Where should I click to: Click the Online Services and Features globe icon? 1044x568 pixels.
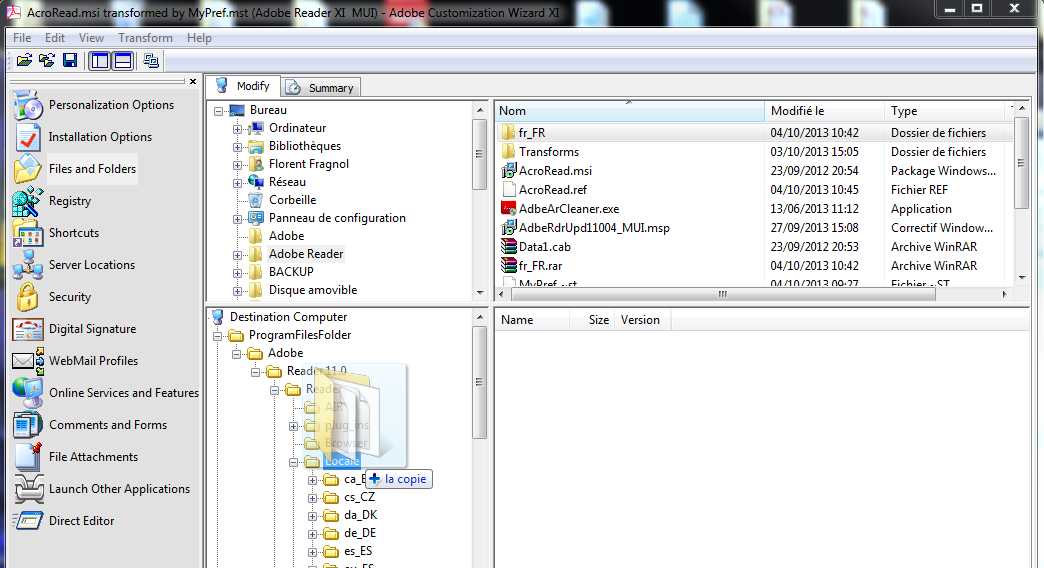click(x=27, y=393)
